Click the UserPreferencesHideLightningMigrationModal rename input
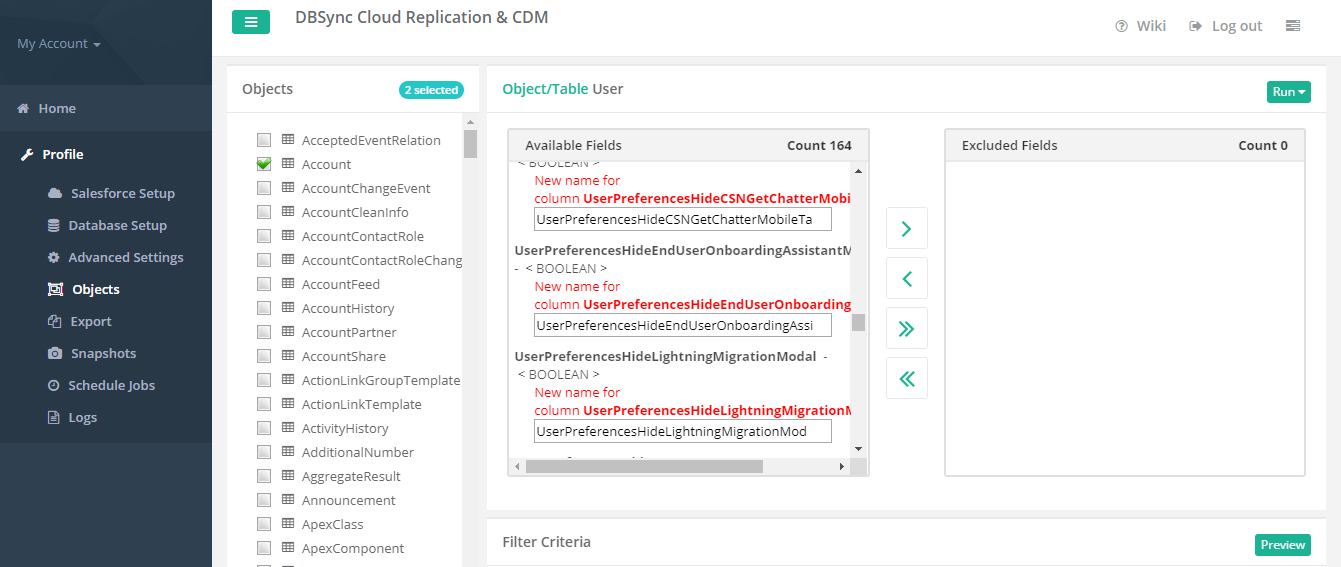The height and width of the screenshot is (567, 1341). pos(683,431)
